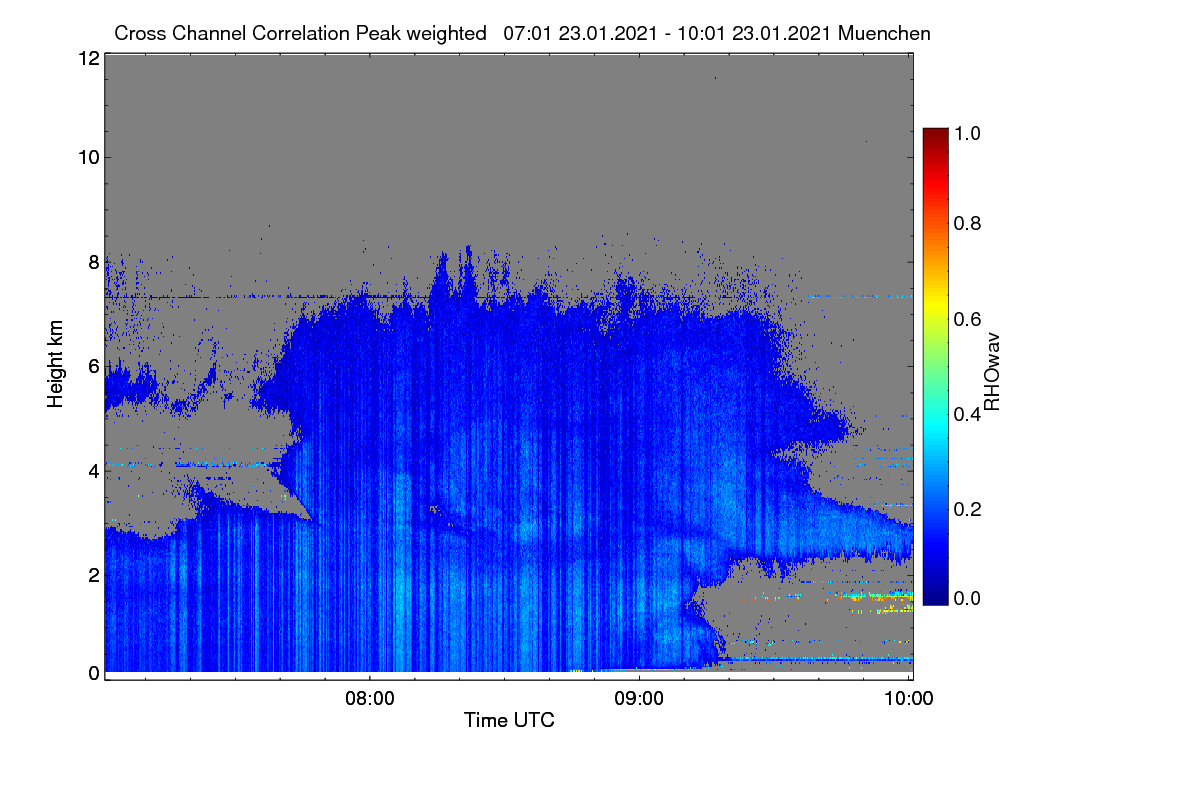Click the 08:00 time axis label
This screenshot has height=800, width=1200.
click(x=369, y=699)
